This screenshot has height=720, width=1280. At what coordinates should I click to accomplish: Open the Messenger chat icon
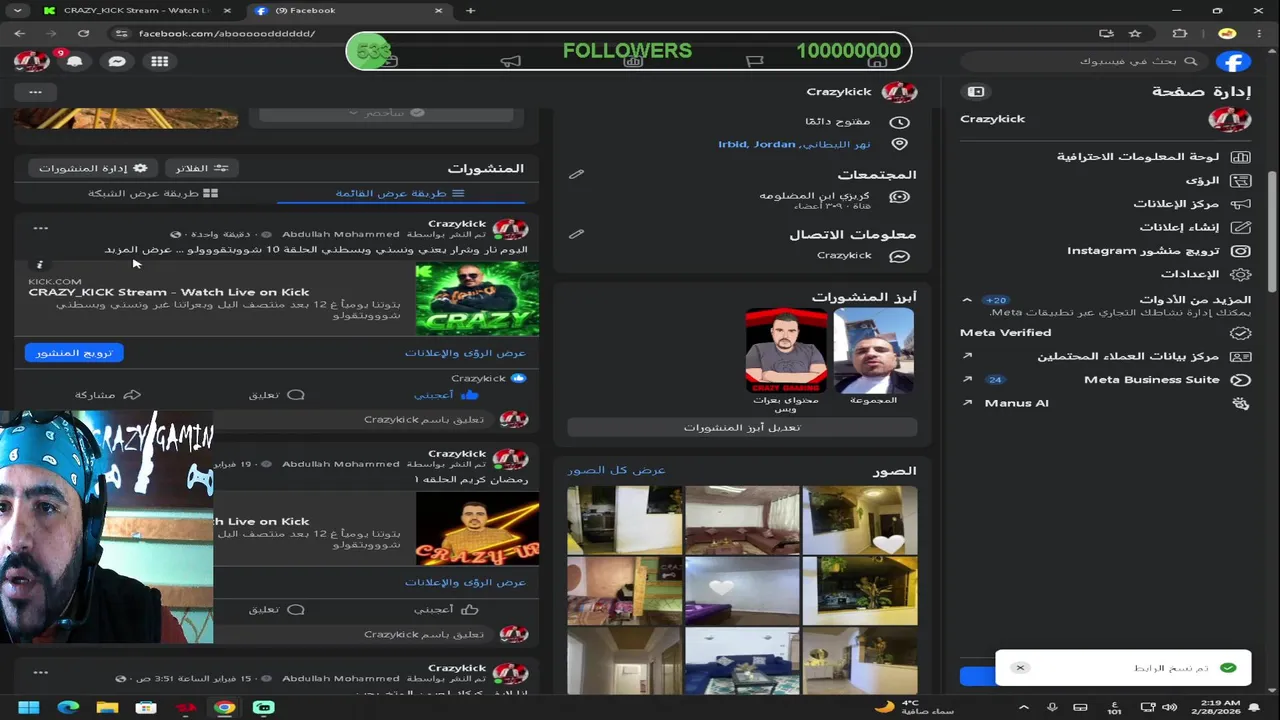pyautogui.click(x=117, y=61)
